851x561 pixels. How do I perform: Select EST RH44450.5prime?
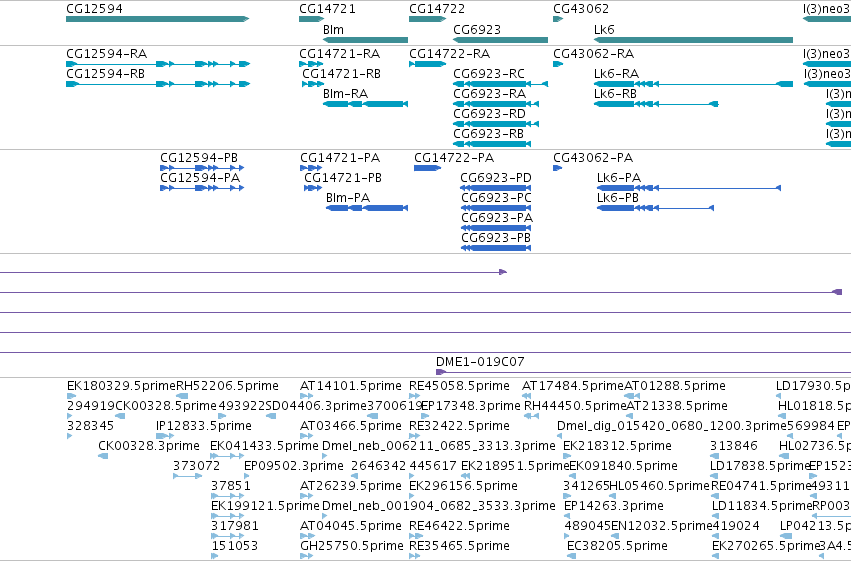(531, 416)
